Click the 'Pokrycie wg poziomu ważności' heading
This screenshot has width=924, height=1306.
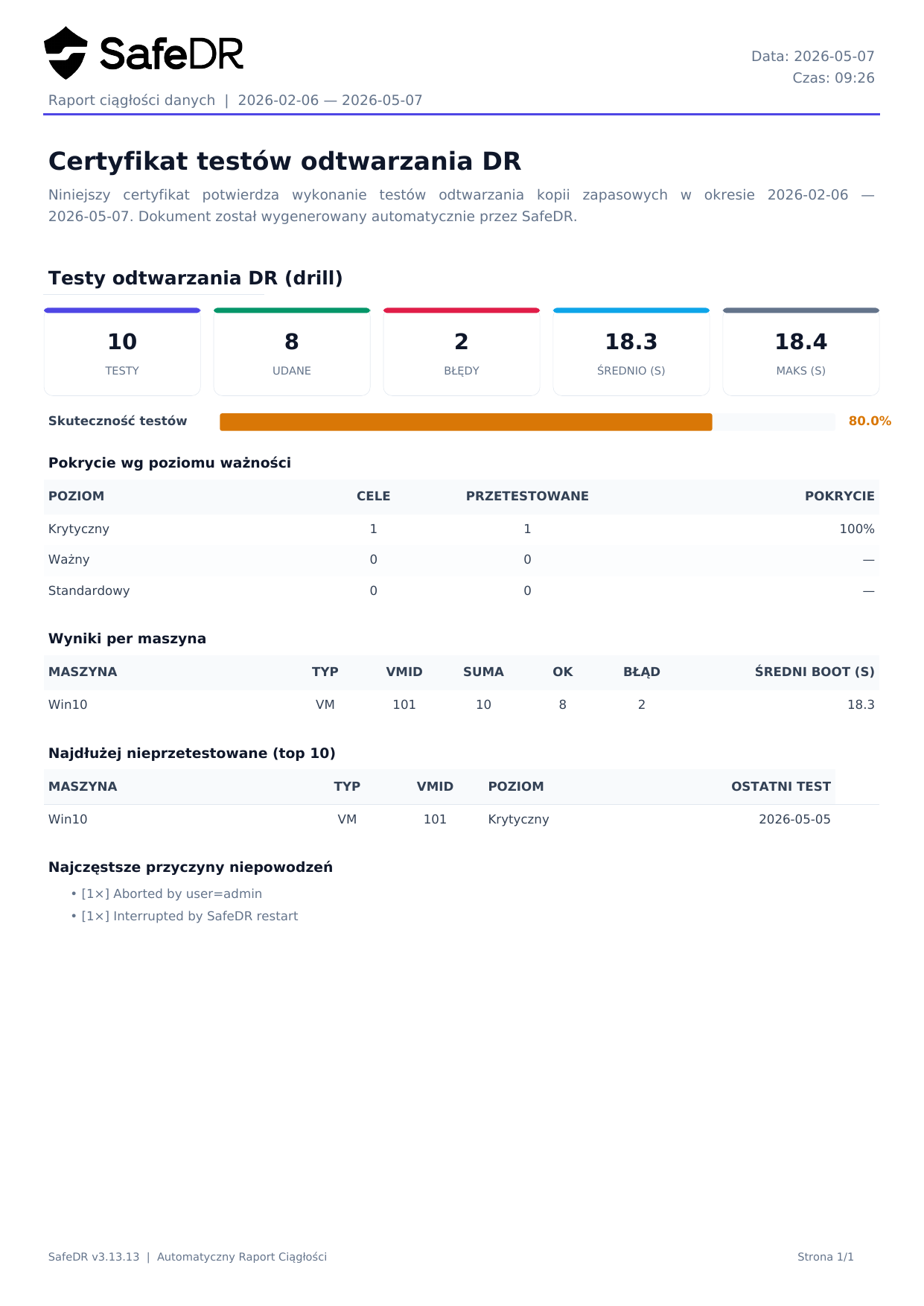[170, 463]
